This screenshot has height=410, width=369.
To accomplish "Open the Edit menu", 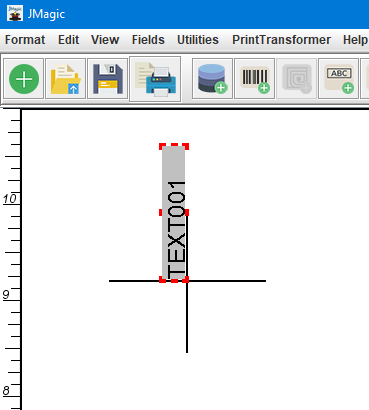I will tap(69, 40).
